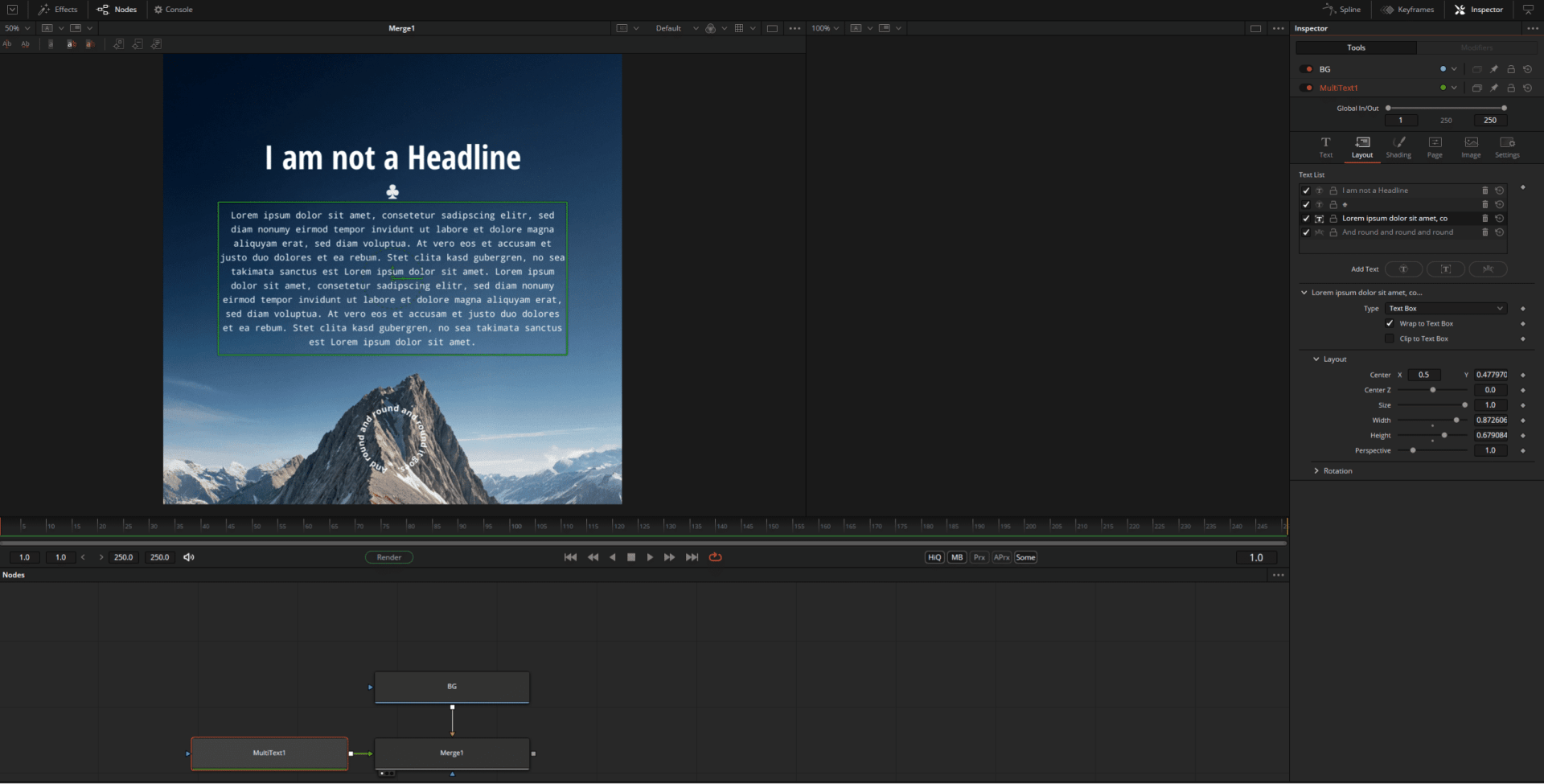1544x784 pixels.
Task: Open the Type dropdown showing Text Box
Action: (1445, 308)
